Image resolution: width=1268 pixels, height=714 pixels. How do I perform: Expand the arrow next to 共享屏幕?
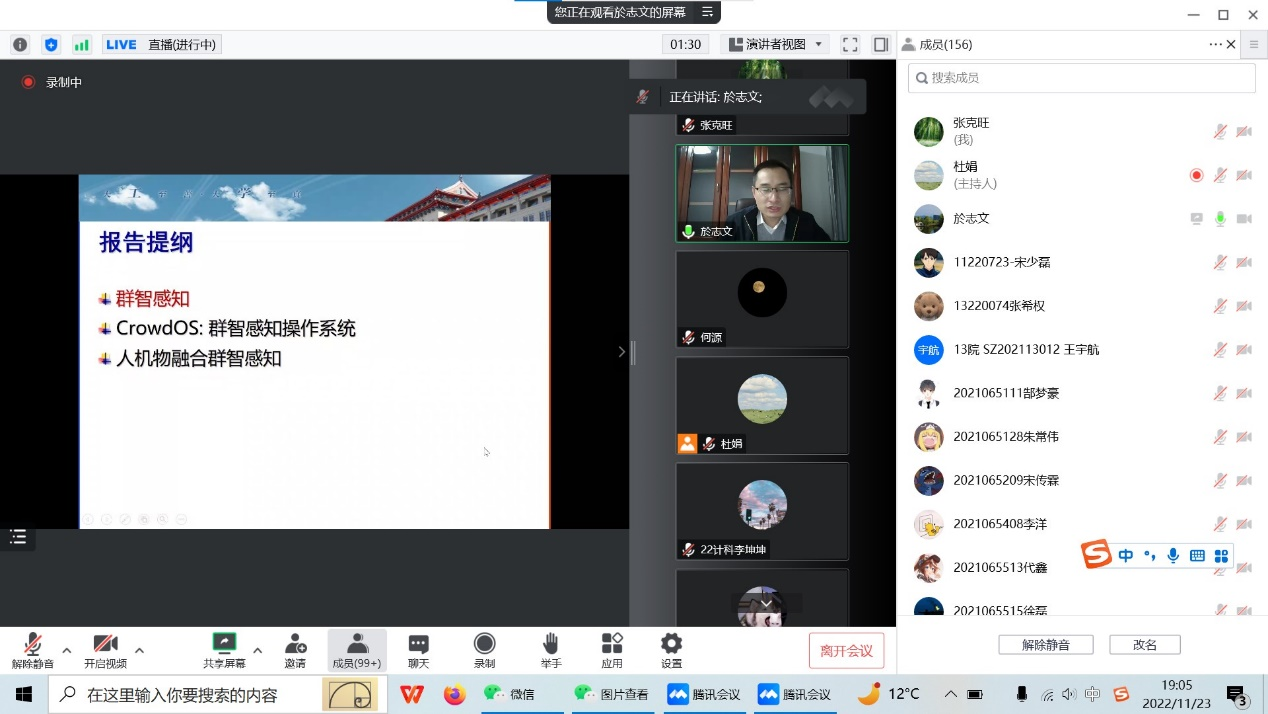tap(258, 650)
